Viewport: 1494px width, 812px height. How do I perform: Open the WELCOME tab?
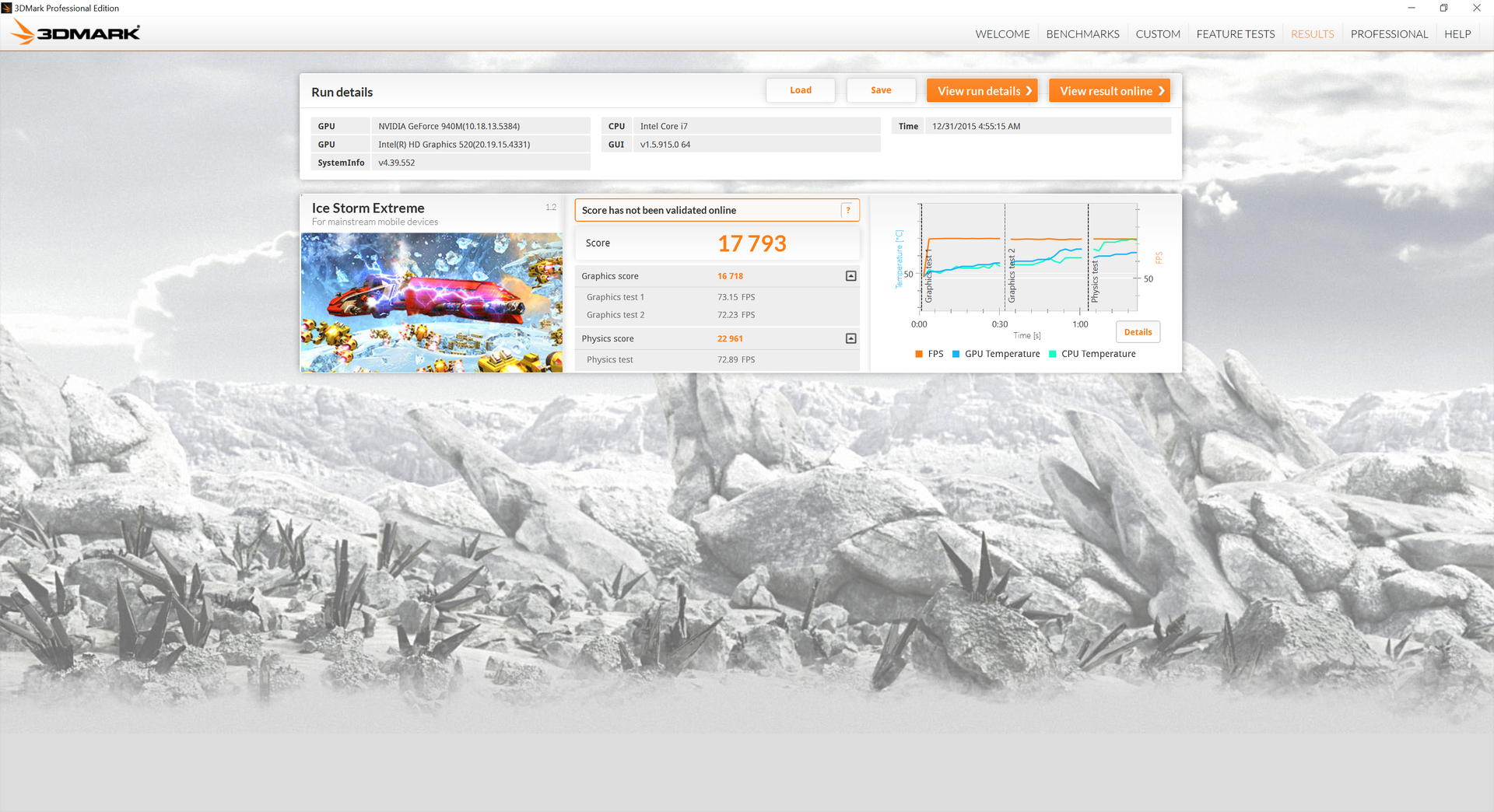[x=1002, y=34]
